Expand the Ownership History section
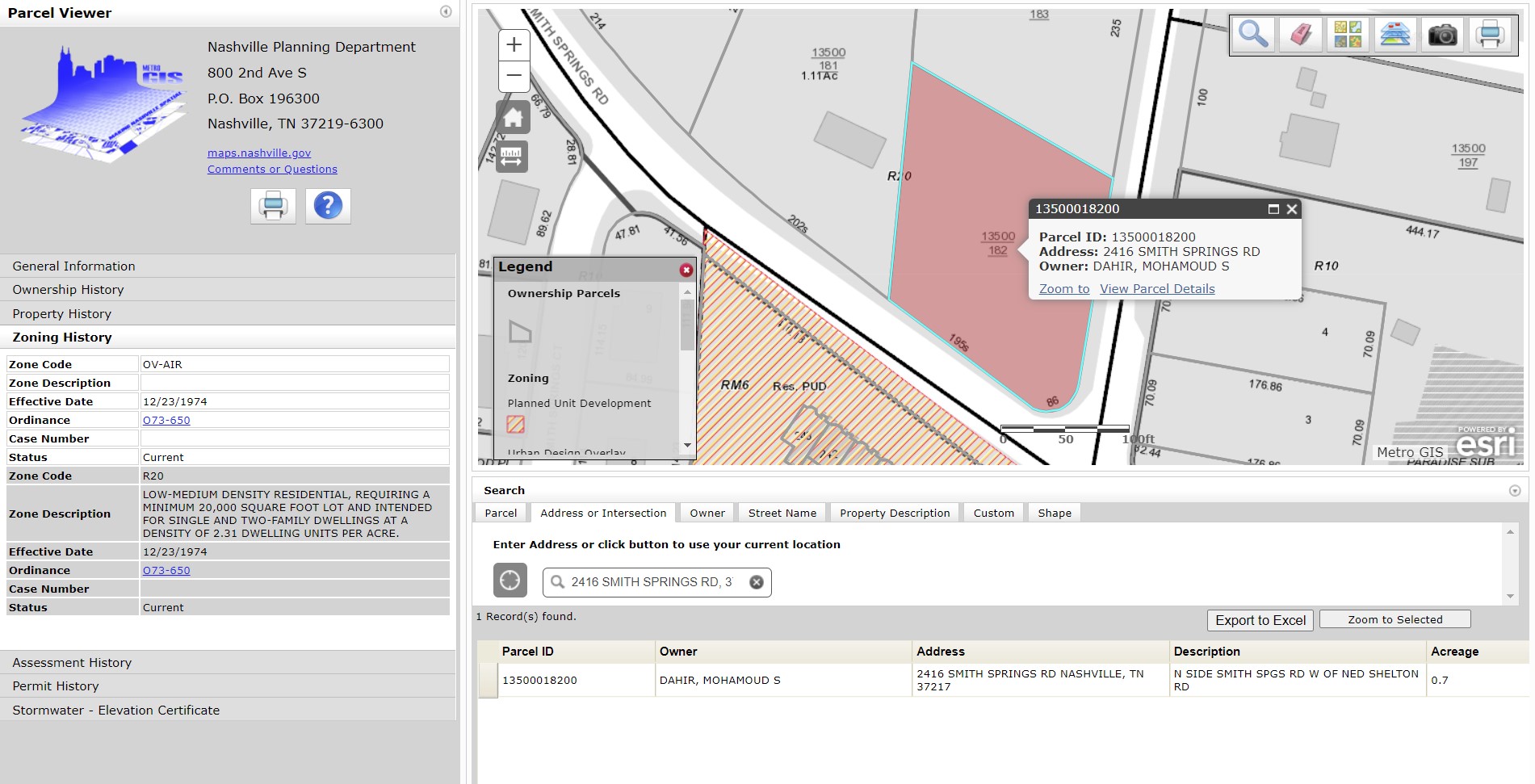Image resolution: width=1535 pixels, height=784 pixels. click(228, 289)
